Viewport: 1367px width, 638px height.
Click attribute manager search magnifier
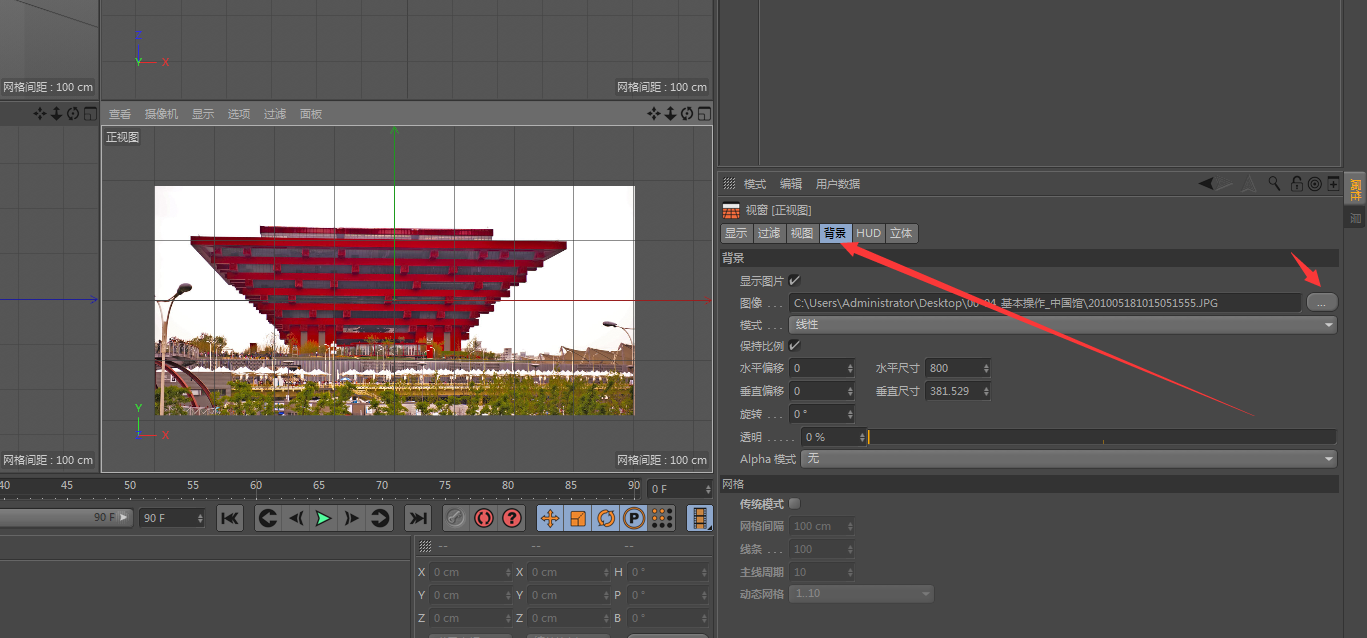(x=1274, y=183)
